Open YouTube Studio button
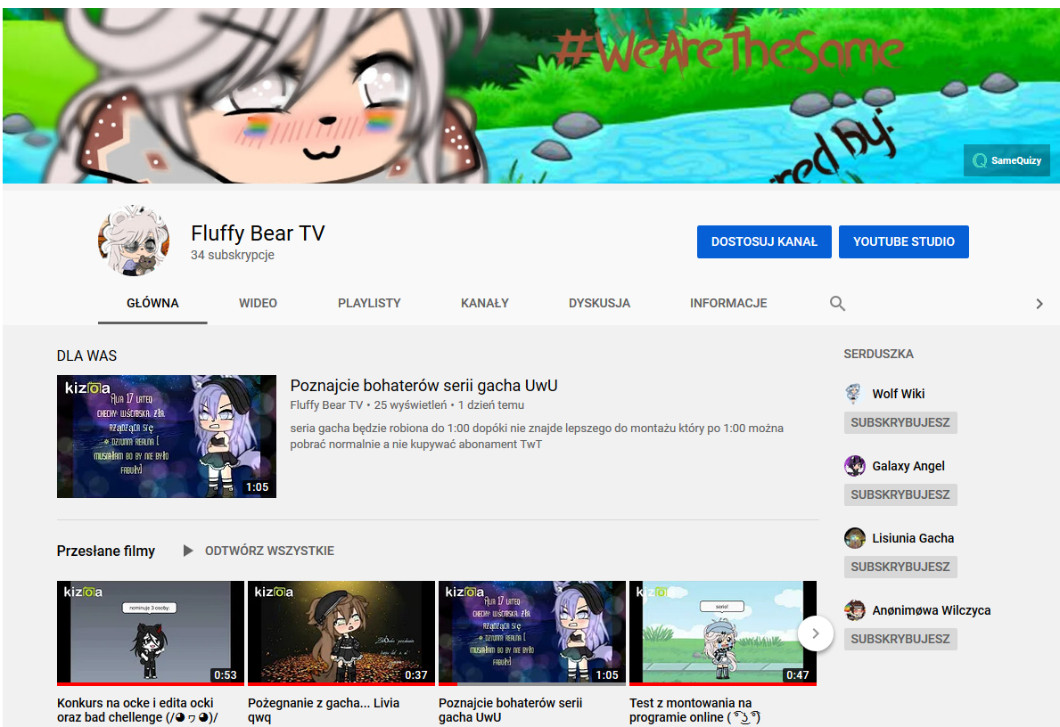1060x727 pixels. (903, 241)
